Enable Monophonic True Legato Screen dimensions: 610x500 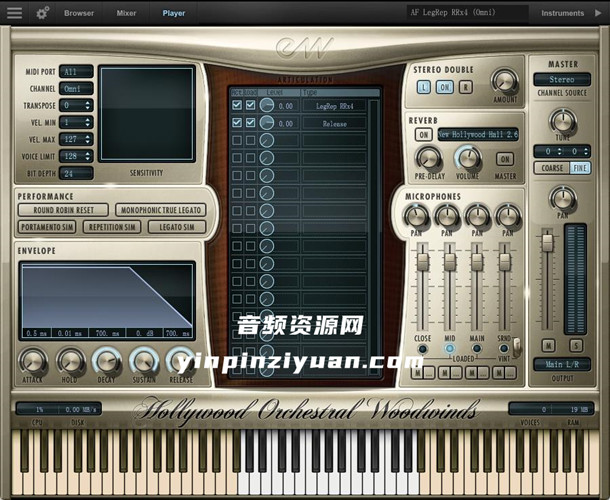coord(161,210)
